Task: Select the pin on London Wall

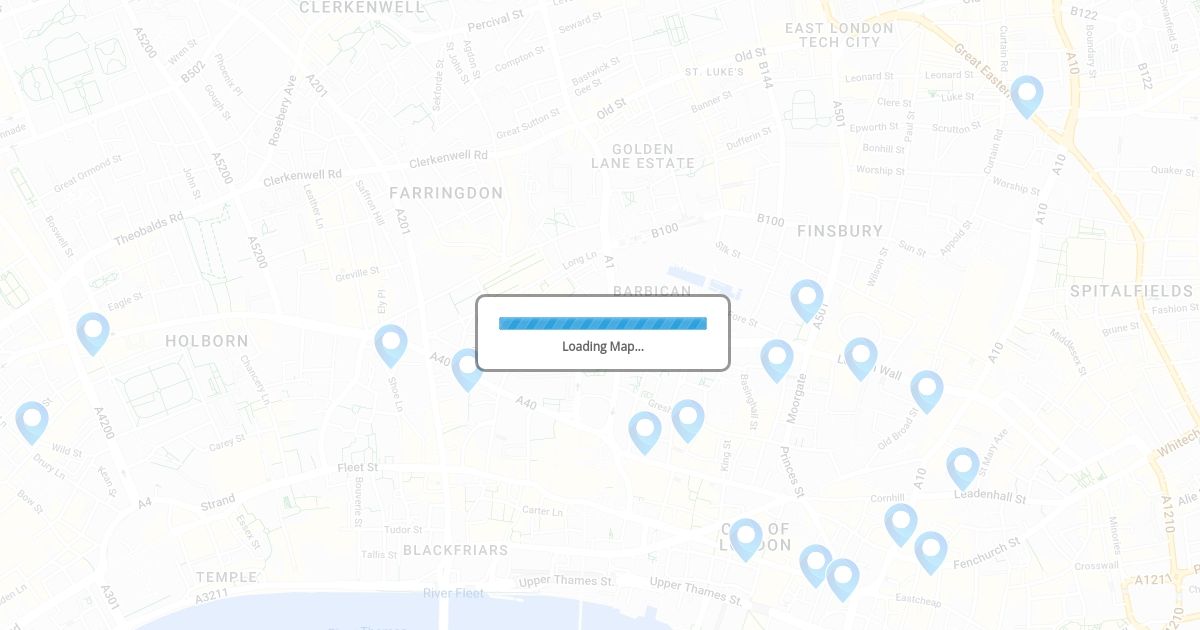Action: [x=861, y=358]
